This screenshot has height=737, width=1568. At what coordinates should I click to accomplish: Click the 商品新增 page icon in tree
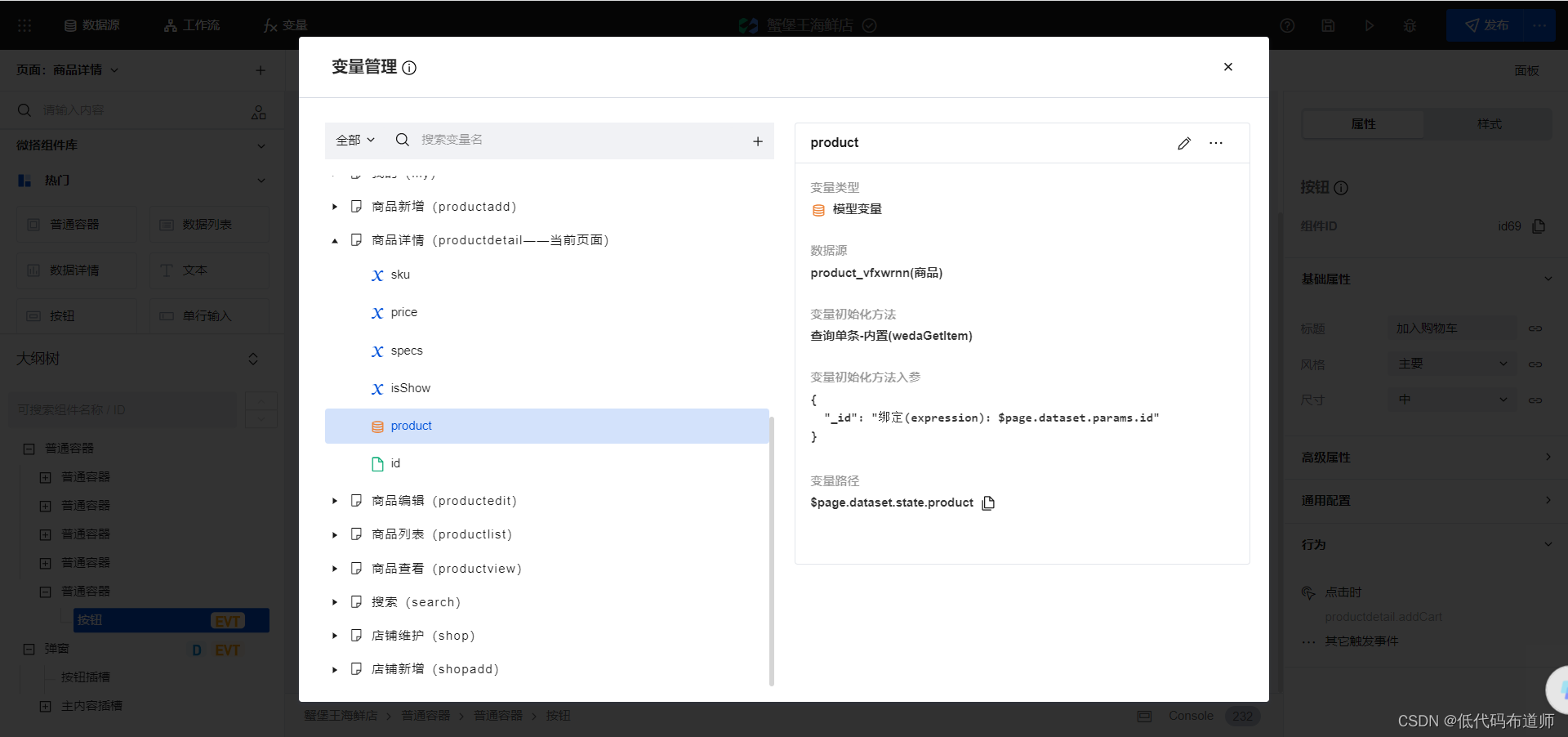356,207
